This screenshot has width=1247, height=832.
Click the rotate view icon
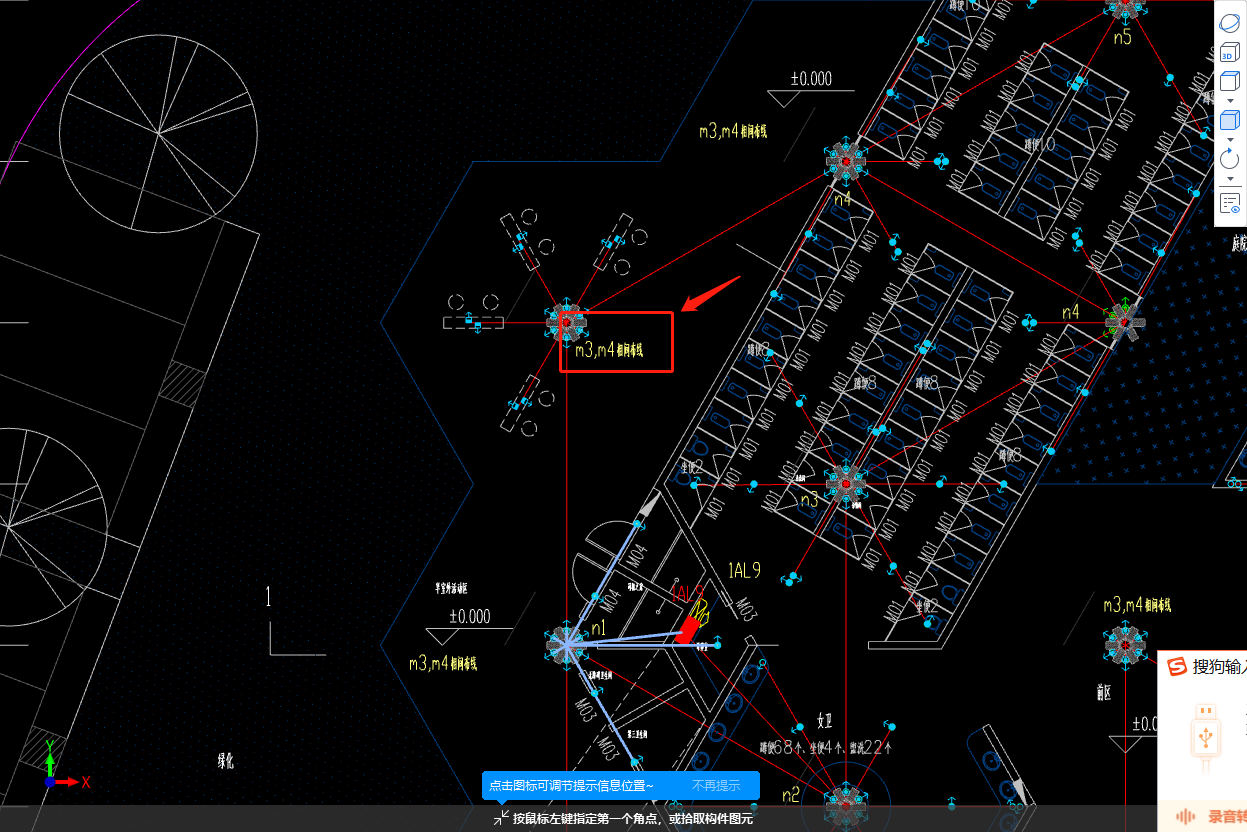point(1229,158)
